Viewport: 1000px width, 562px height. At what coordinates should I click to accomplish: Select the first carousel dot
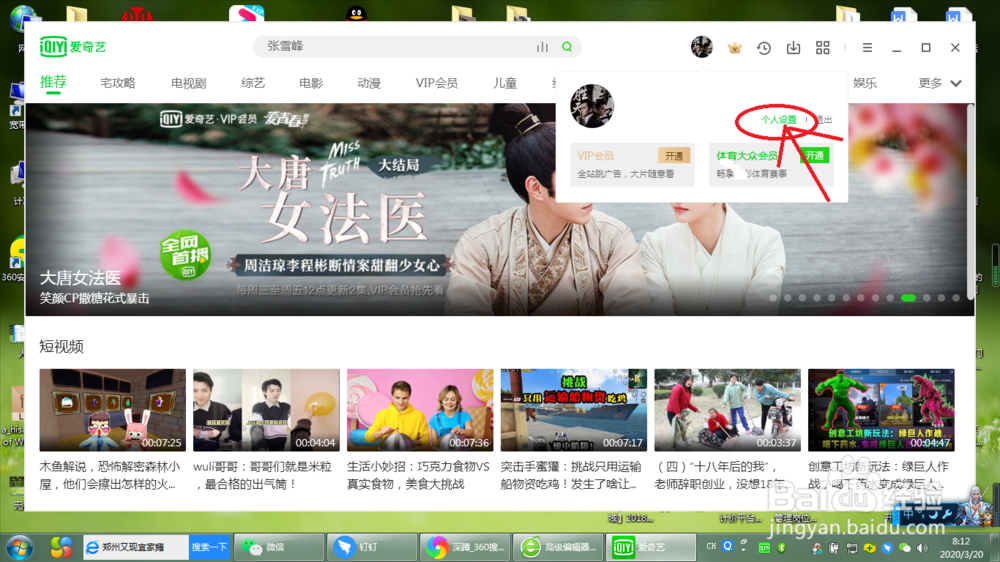(x=773, y=298)
